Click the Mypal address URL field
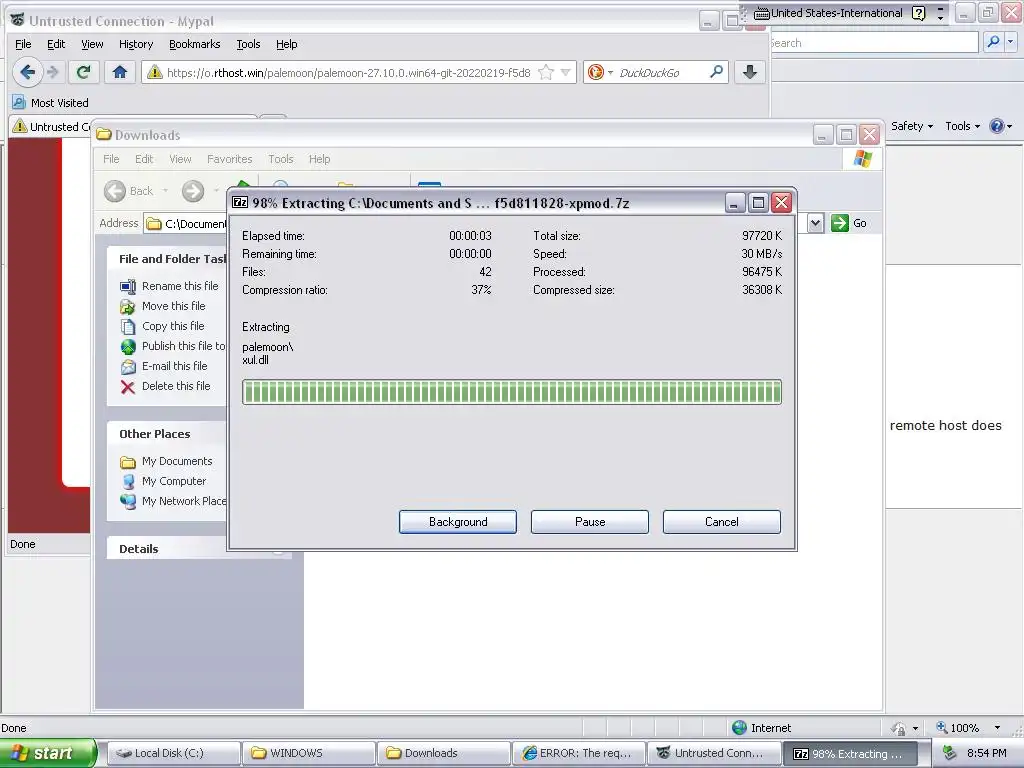 [349, 72]
